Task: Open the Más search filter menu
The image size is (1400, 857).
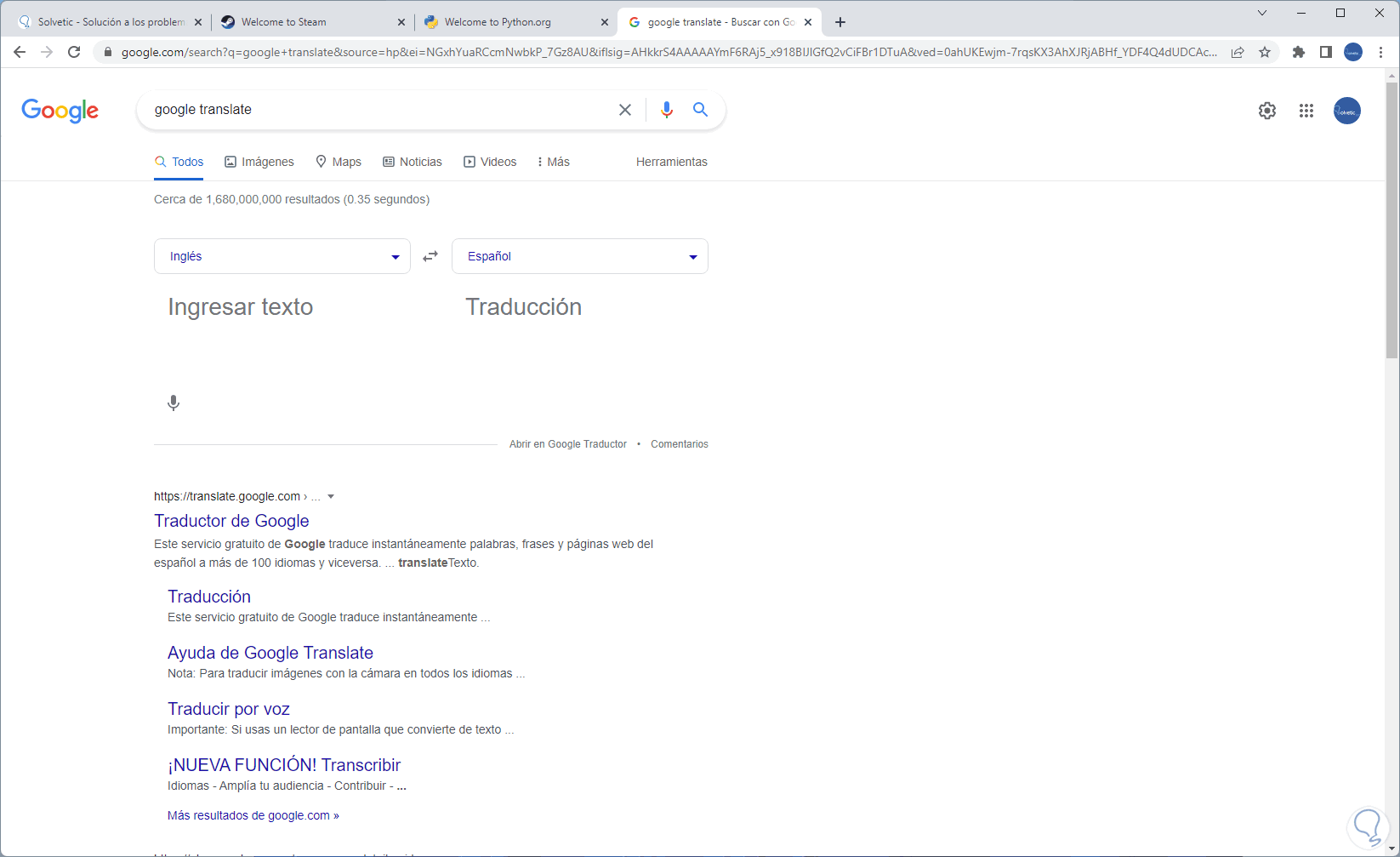Action: pyautogui.click(x=553, y=162)
